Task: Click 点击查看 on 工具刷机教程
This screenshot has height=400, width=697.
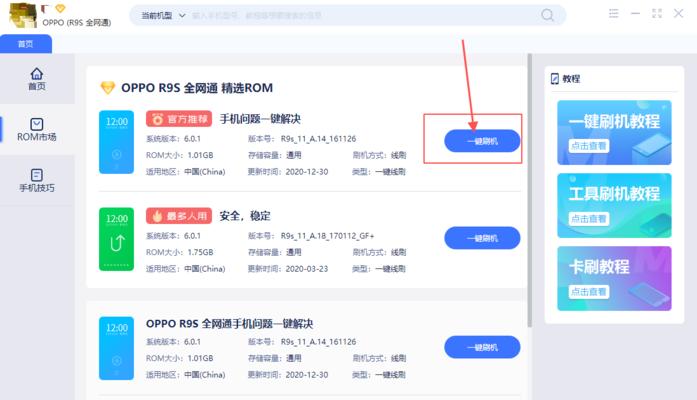Action: 589,219
